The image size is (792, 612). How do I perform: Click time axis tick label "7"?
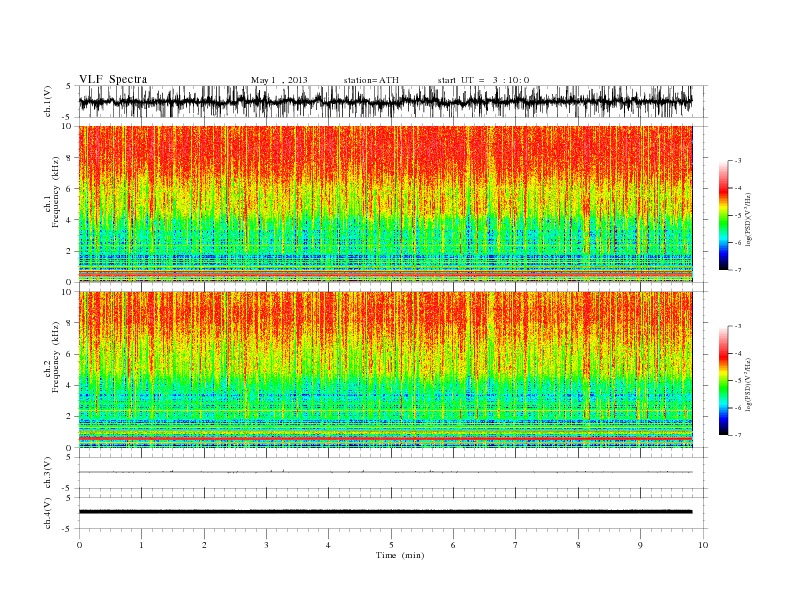coord(516,545)
